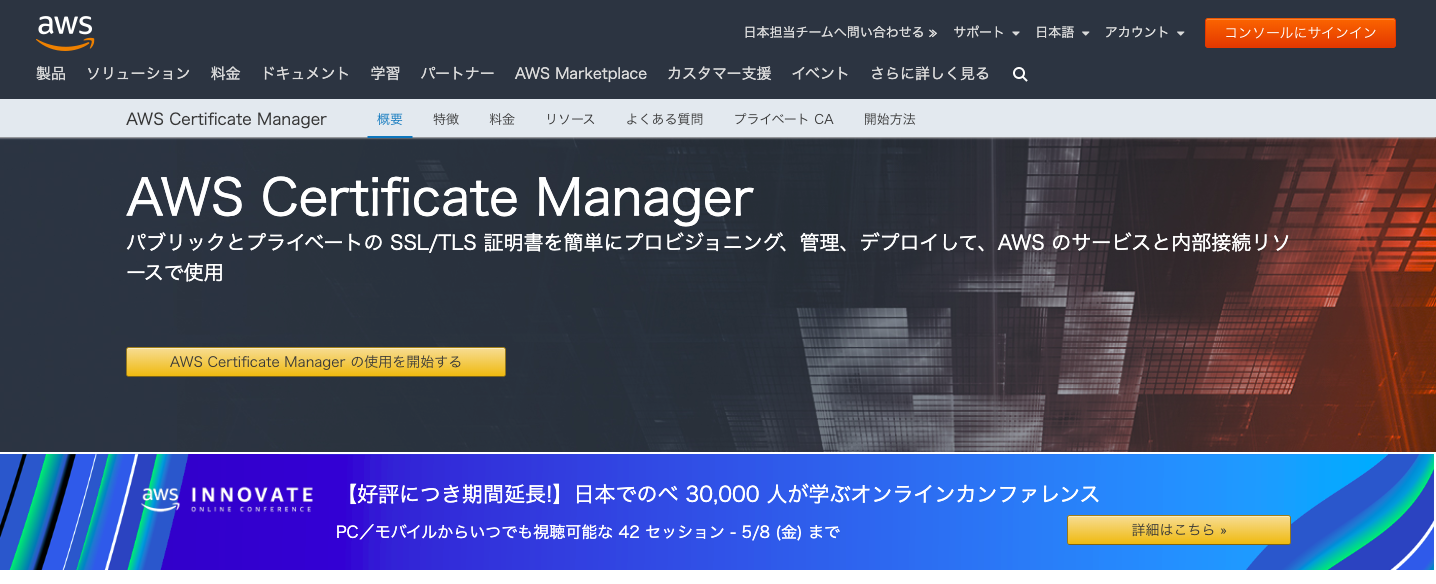Click the AWS logo

(x=65, y=32)
